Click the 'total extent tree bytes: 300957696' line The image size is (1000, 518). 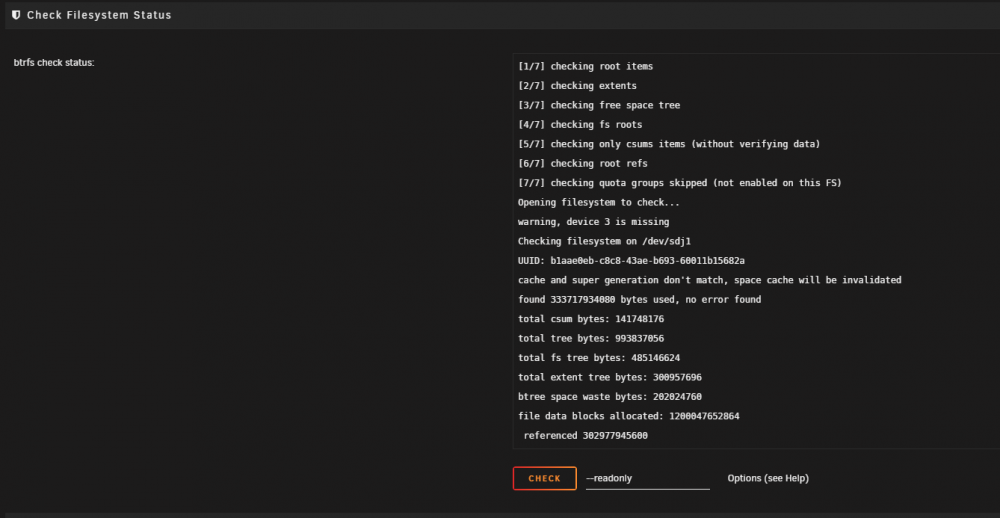coord(610,378)
